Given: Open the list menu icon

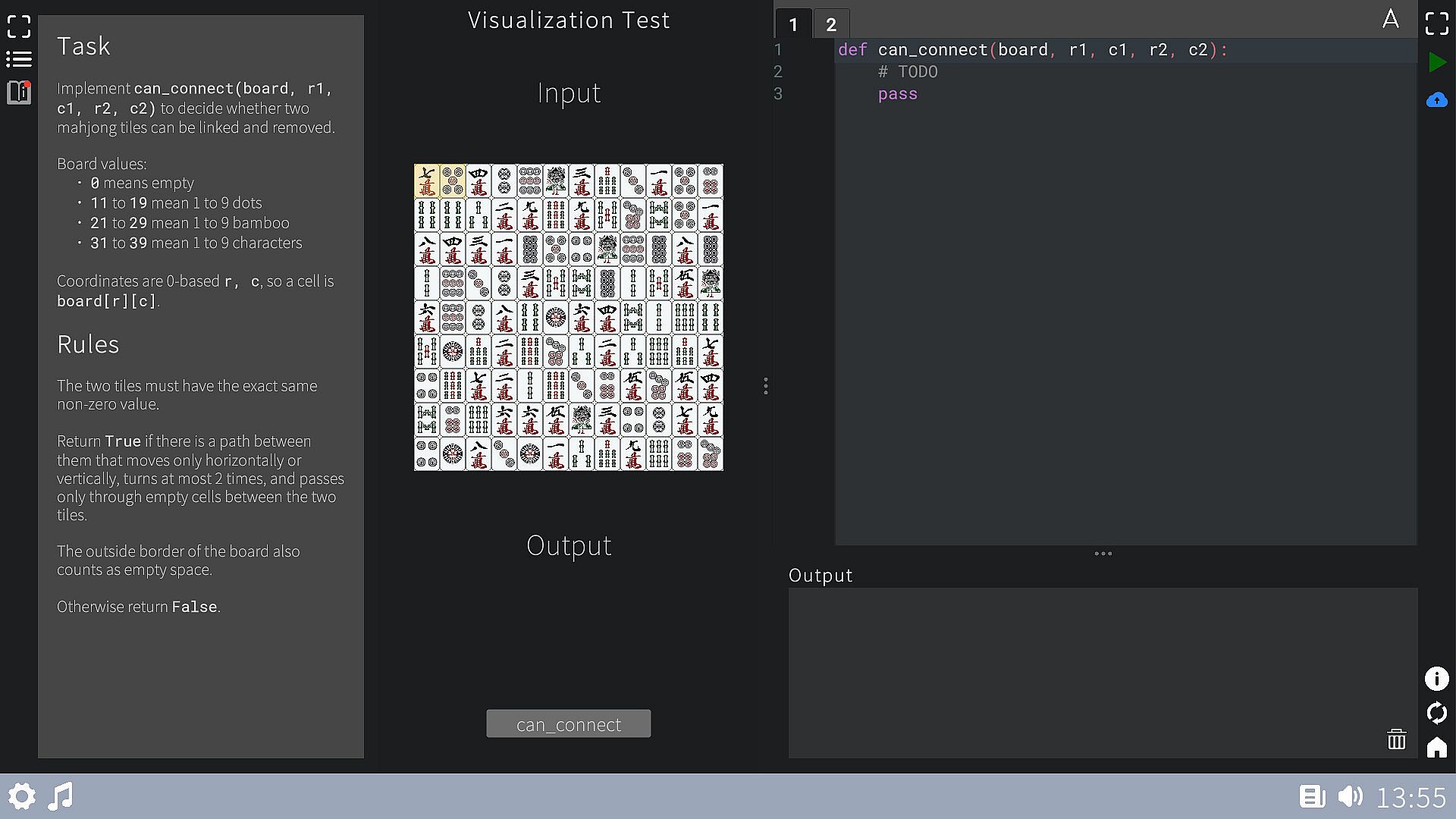Looking at the screenshot, I should coord(19,59).
